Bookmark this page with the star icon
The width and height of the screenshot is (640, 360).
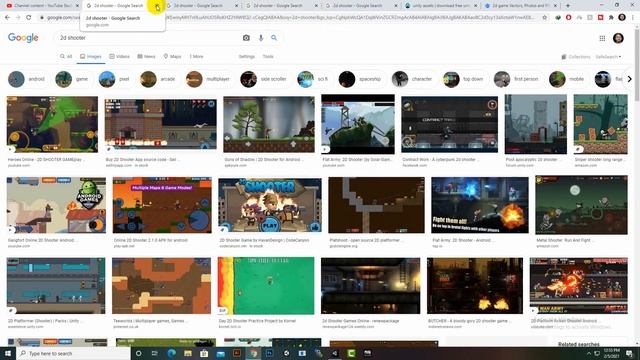544,18
